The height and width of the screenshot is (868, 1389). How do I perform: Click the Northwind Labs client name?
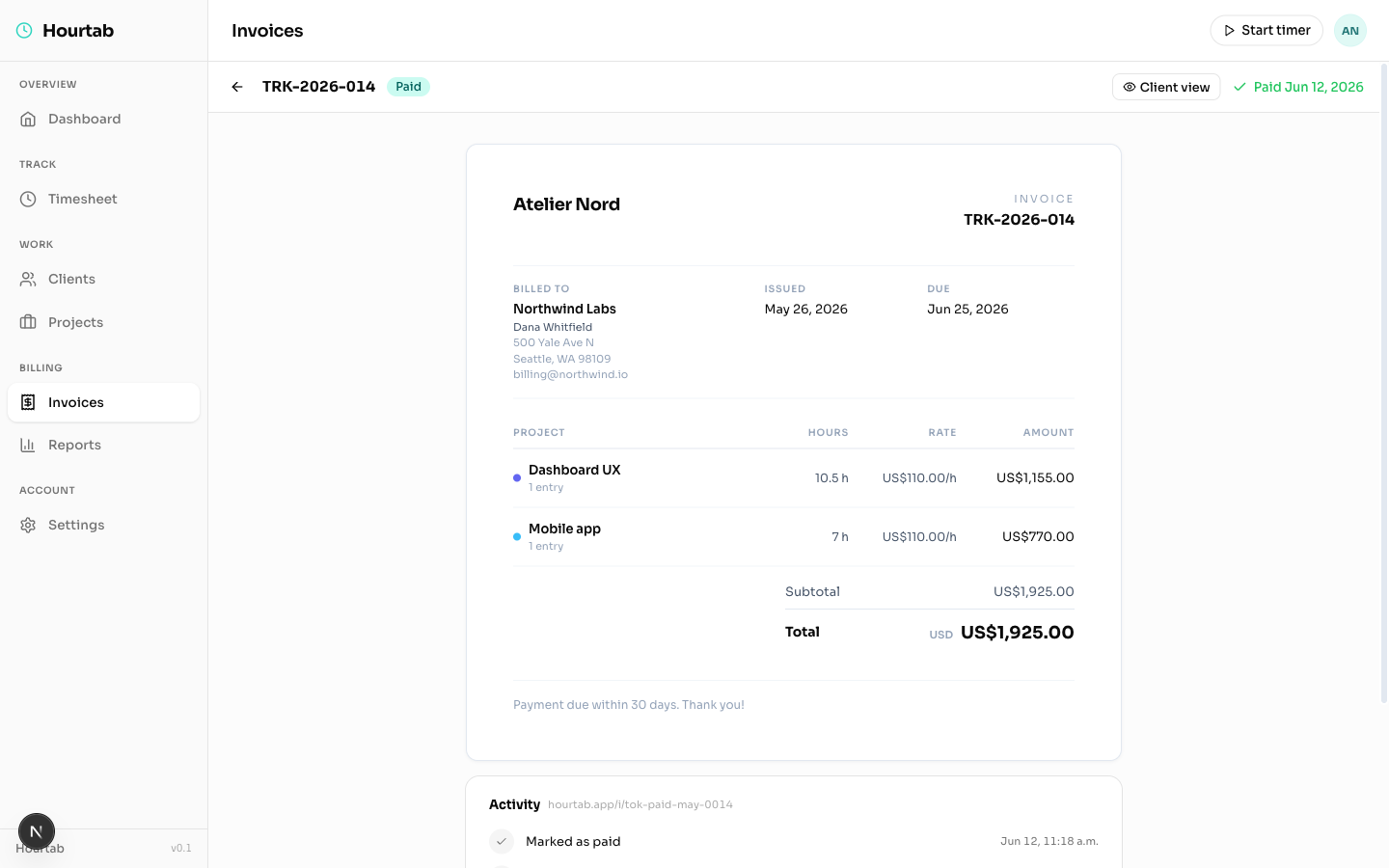click(564, 309)
